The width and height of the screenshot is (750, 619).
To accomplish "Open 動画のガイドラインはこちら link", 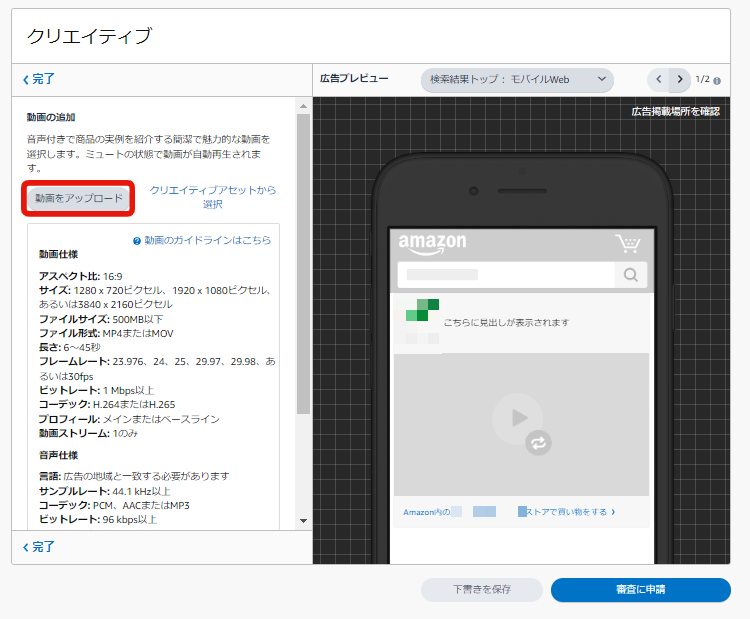I will click(208, 241).
